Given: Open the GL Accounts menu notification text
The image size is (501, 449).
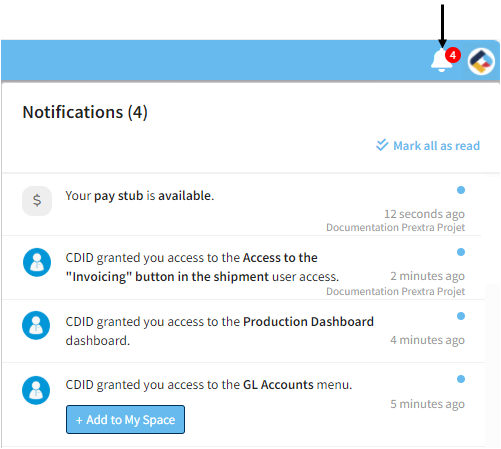Looking at the screenshot, I should pyautogui.click(x=209, y=385).
